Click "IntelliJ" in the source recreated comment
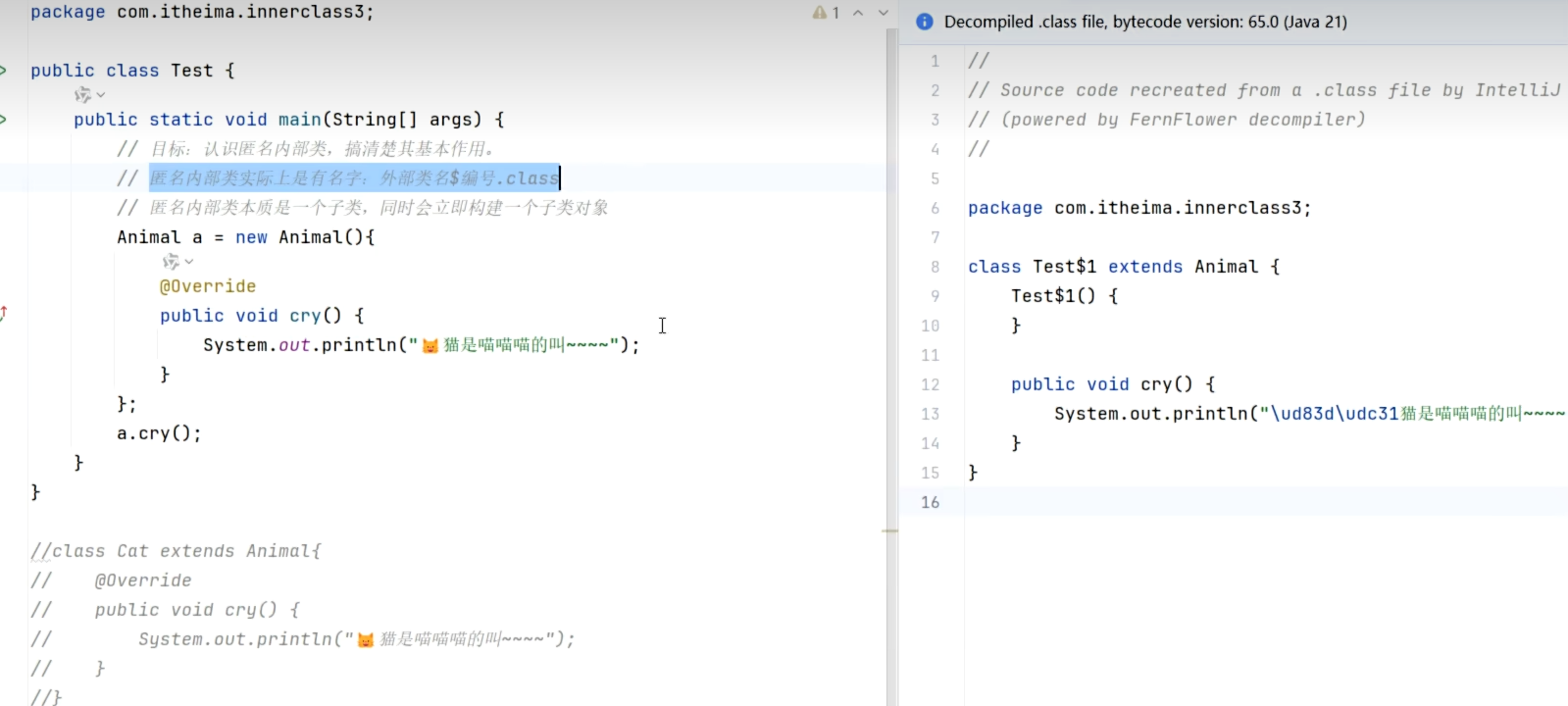1568x706 pixels. 1517,90
